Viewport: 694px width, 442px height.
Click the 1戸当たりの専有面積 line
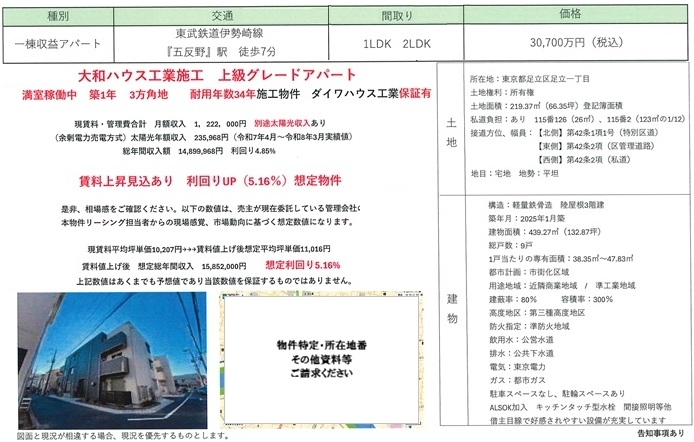pos(561,258)
